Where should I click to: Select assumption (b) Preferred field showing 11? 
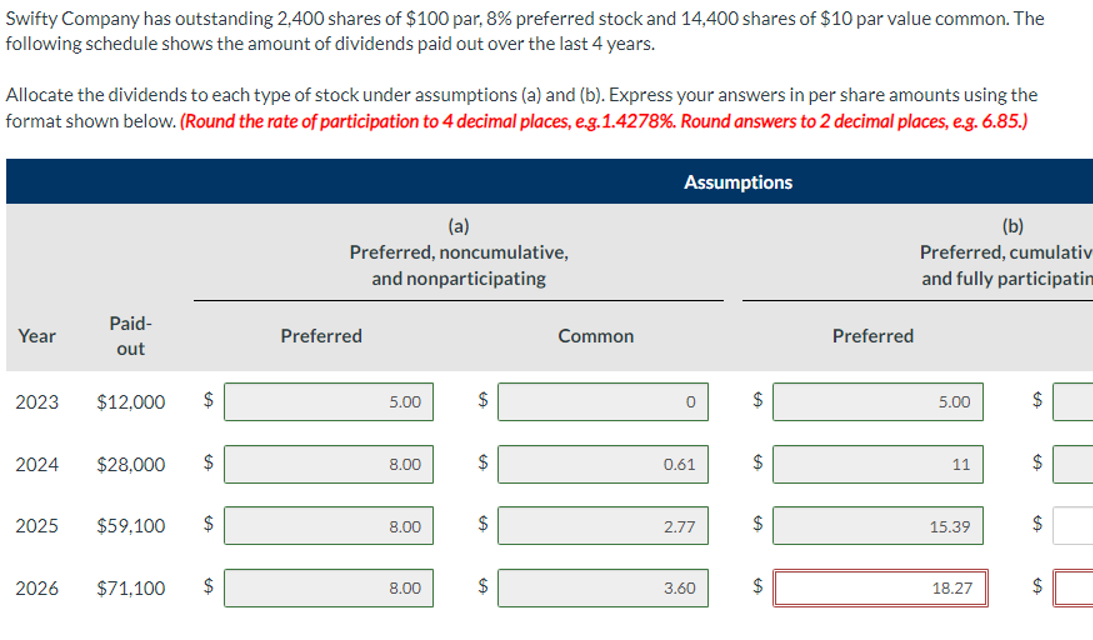(878, 463)
